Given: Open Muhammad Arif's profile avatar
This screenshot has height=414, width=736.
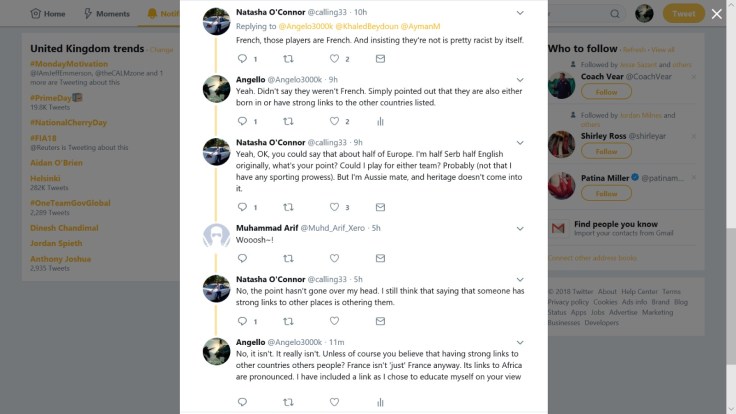Looking at the screenshot, I should tap(217, 235).
